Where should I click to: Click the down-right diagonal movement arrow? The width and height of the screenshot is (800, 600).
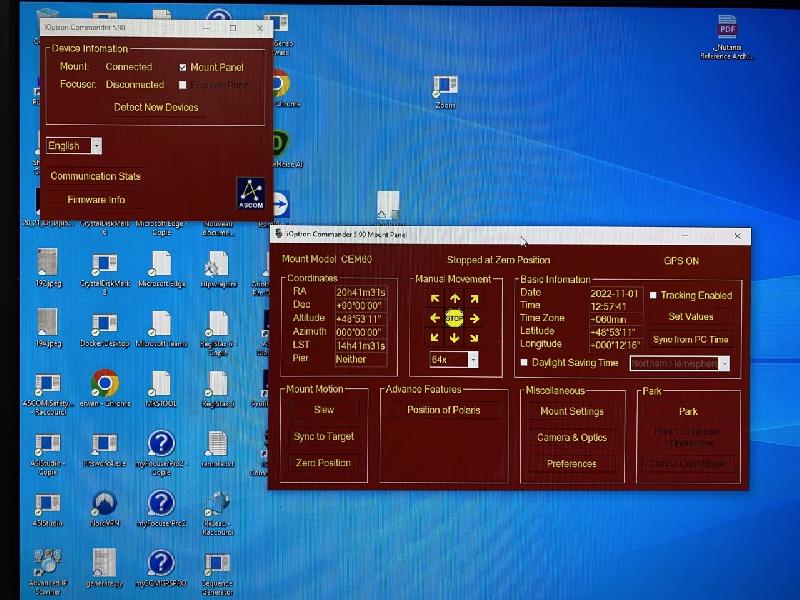coord(474,338)
